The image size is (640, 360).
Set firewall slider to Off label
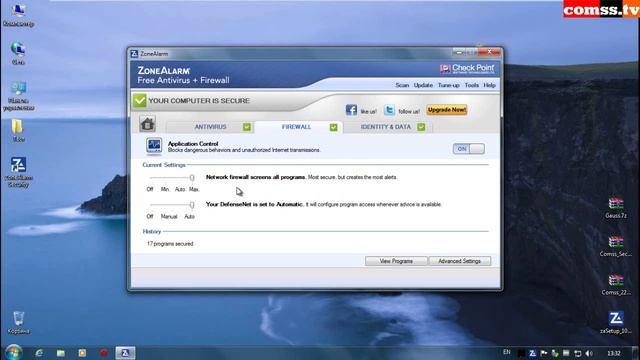tap(150, 189)
